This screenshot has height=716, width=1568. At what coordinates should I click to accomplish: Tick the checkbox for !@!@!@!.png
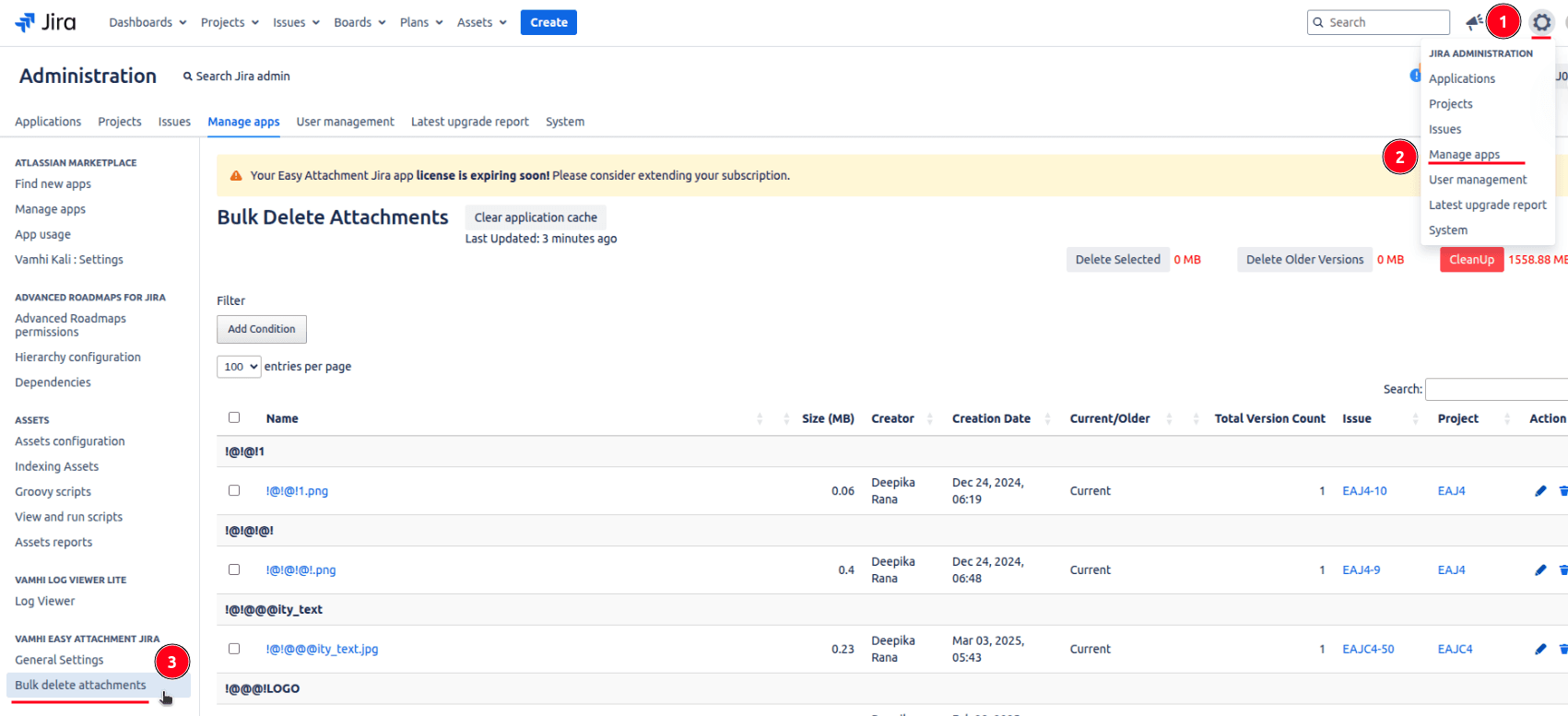pyautogui.click(x=234, y=569)
